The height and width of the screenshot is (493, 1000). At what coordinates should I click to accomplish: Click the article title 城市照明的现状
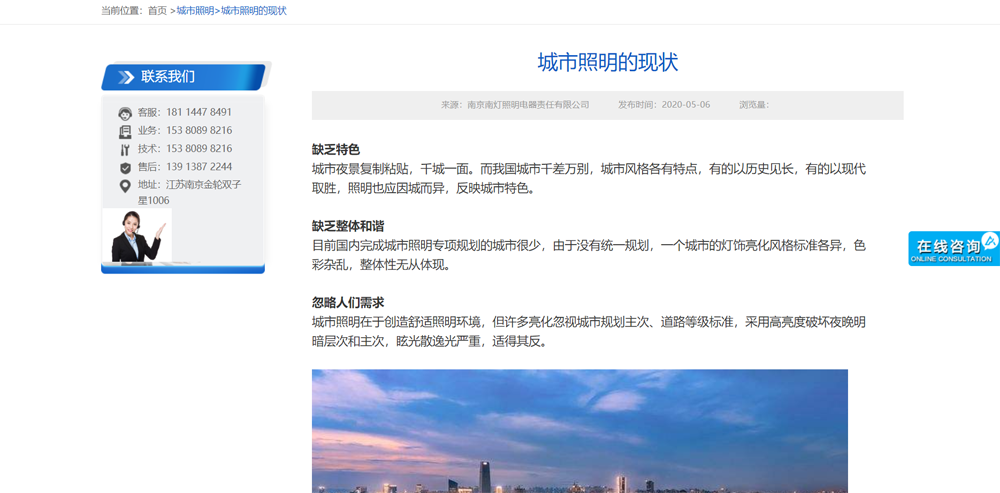(x=607, y=62)
